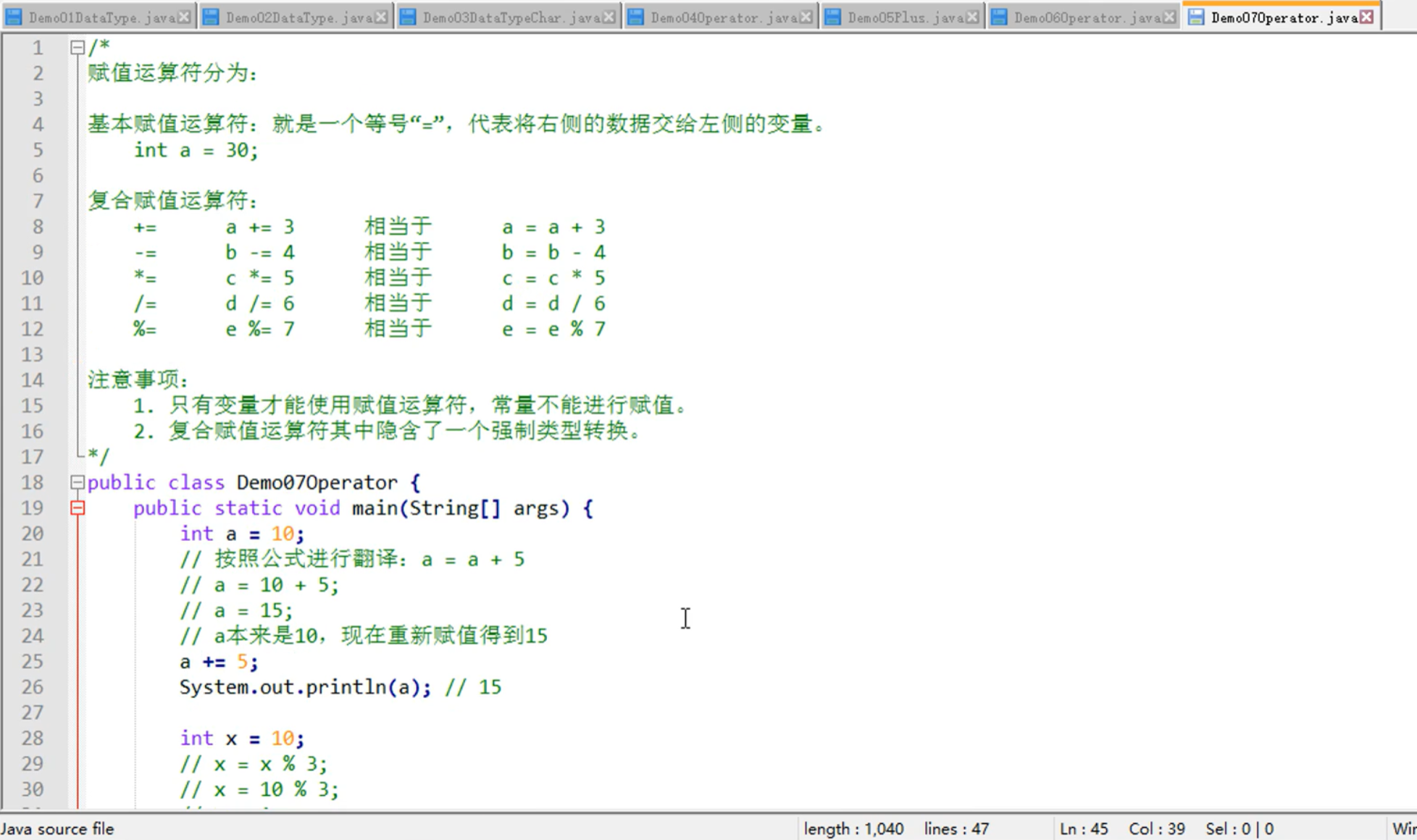Switch to the Demo02DataType.java tab
This screenshot has width=1417, height=840.
coord(298,17)
